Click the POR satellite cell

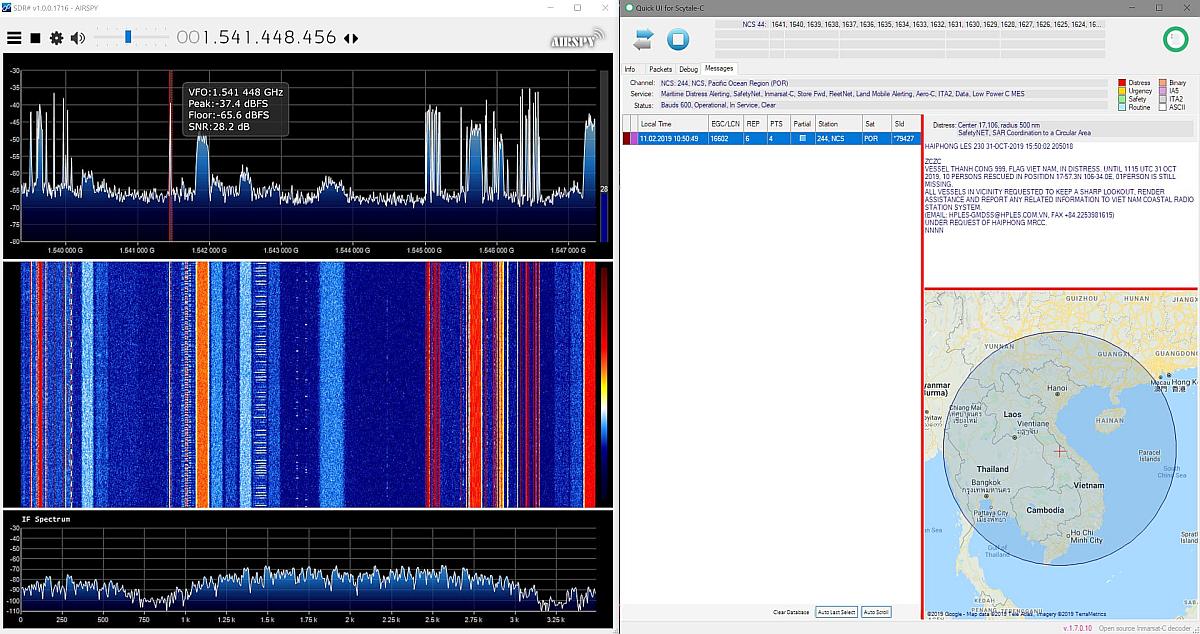(x=875, y=138)
